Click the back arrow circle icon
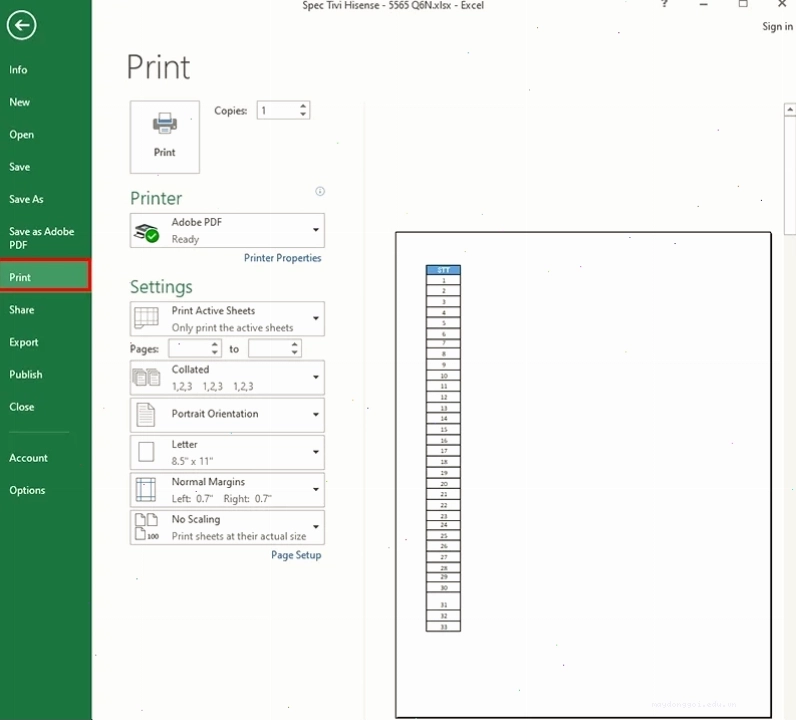 pyautogui.click(x=21, y=25)
